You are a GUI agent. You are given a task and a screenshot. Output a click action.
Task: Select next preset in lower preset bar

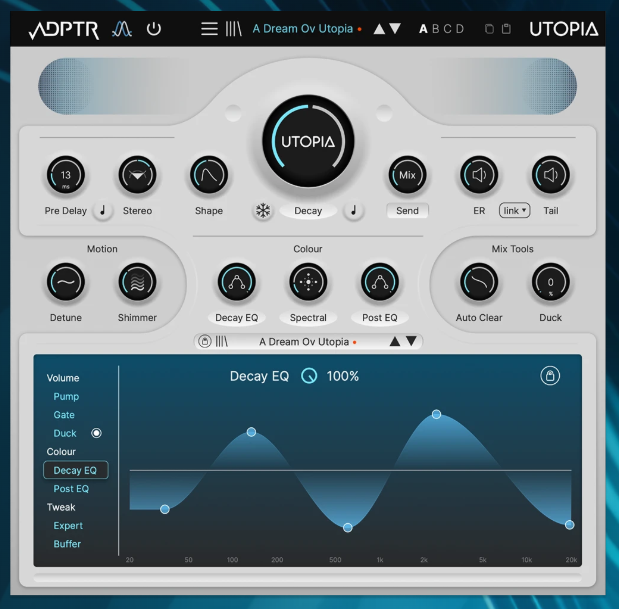(x=411, y=341)
